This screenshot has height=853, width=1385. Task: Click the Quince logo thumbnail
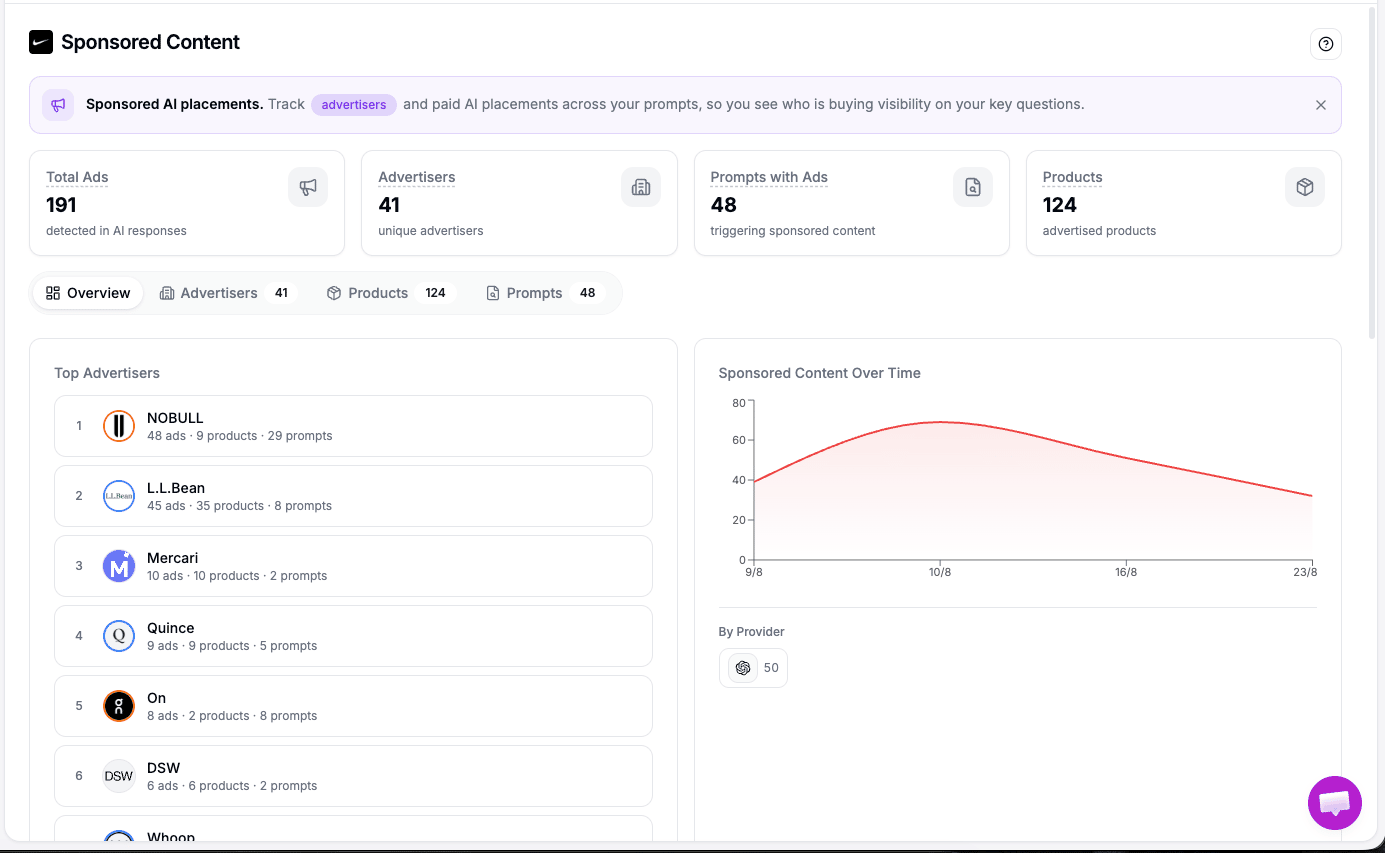pos(119,636)
